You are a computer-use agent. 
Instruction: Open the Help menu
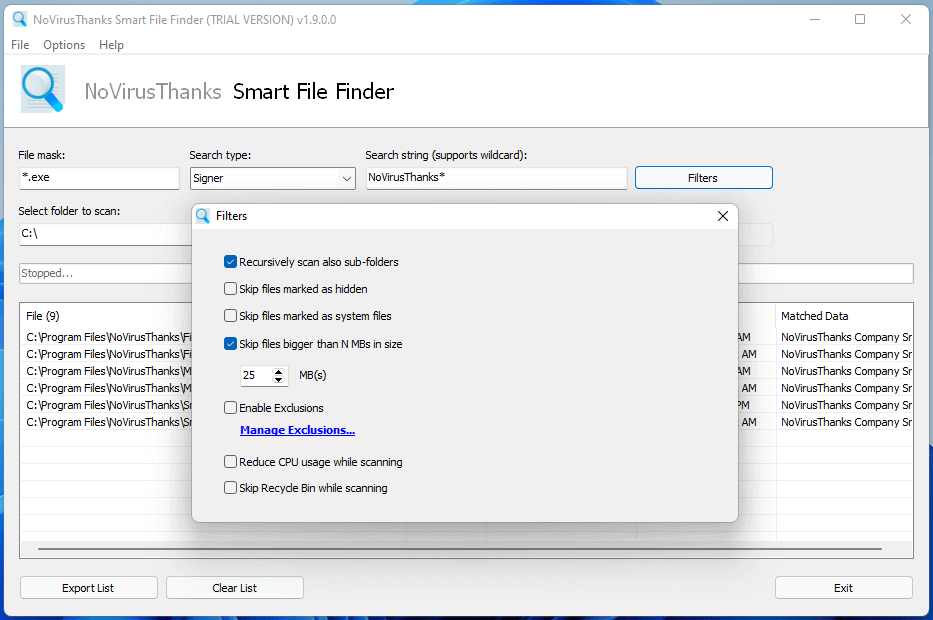pyautogui.click(x=111, y=44)
